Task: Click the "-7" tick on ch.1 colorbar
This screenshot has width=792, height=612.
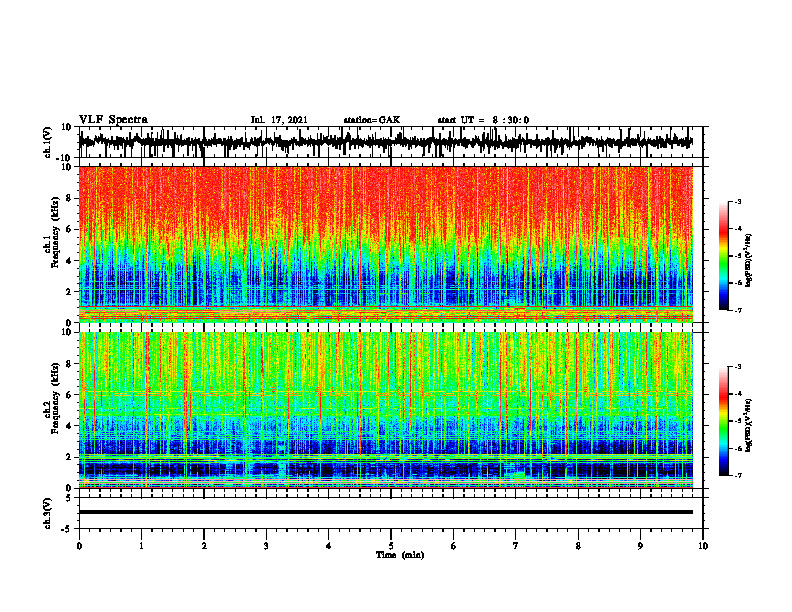Action: (x=737, y=310)
